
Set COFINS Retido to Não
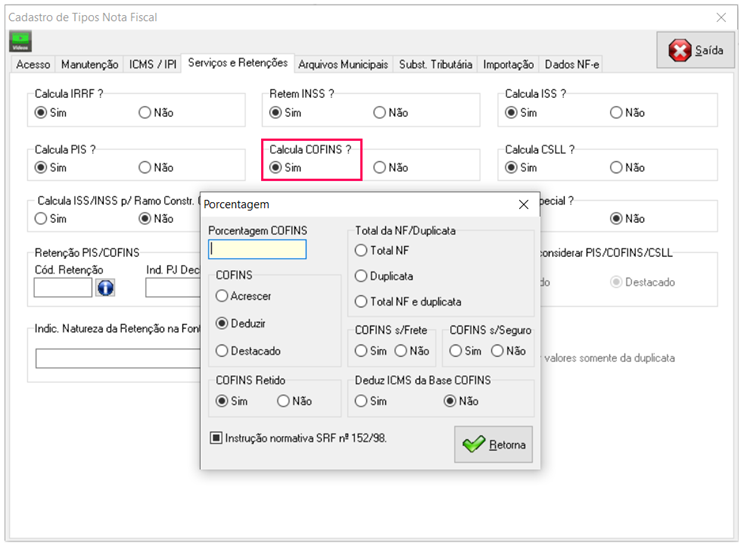click(x=283, y=401)
